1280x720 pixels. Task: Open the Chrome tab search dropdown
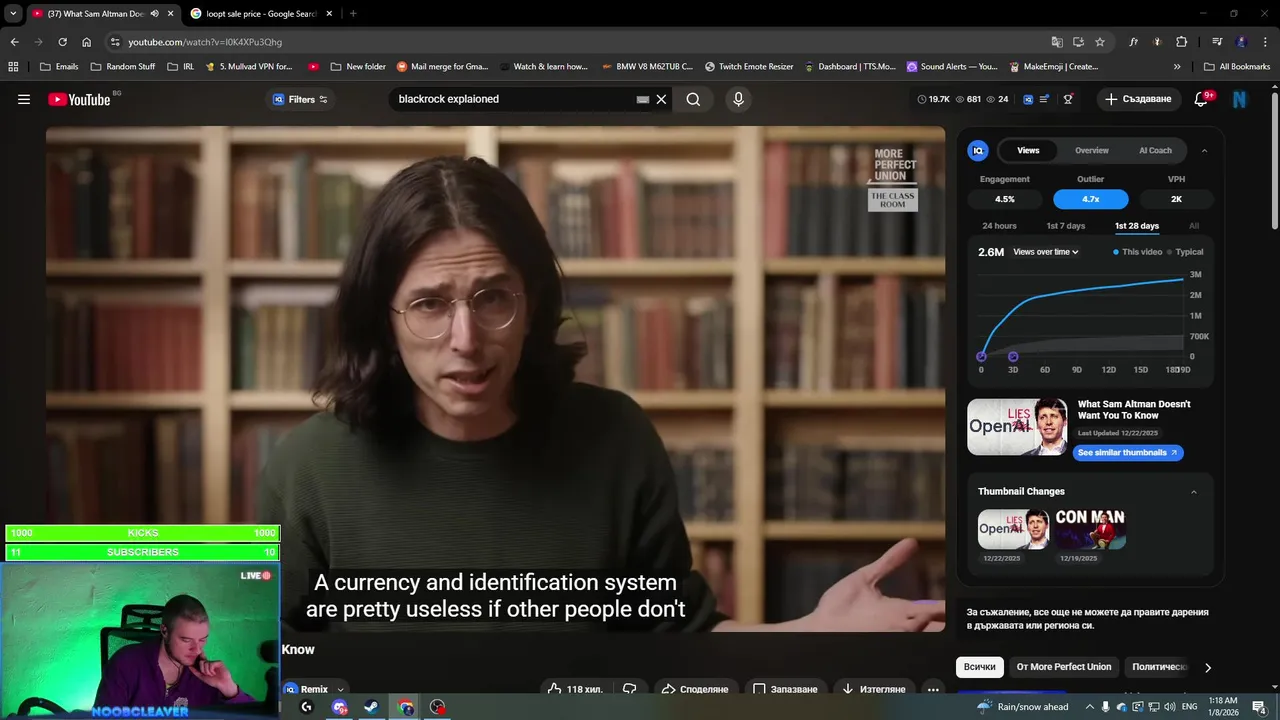(x=13, y=14)
